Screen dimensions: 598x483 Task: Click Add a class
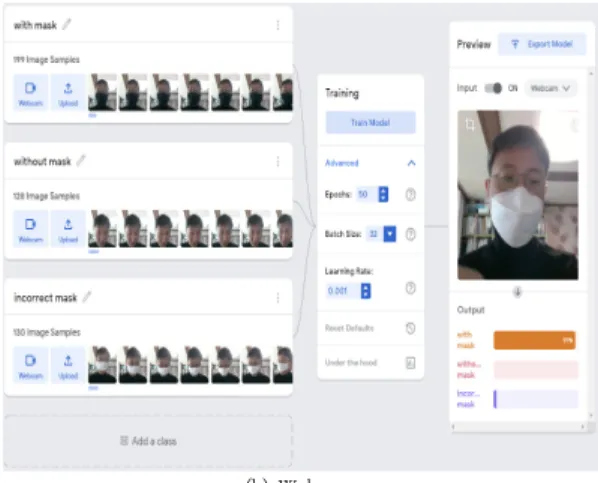click(148, 441)
